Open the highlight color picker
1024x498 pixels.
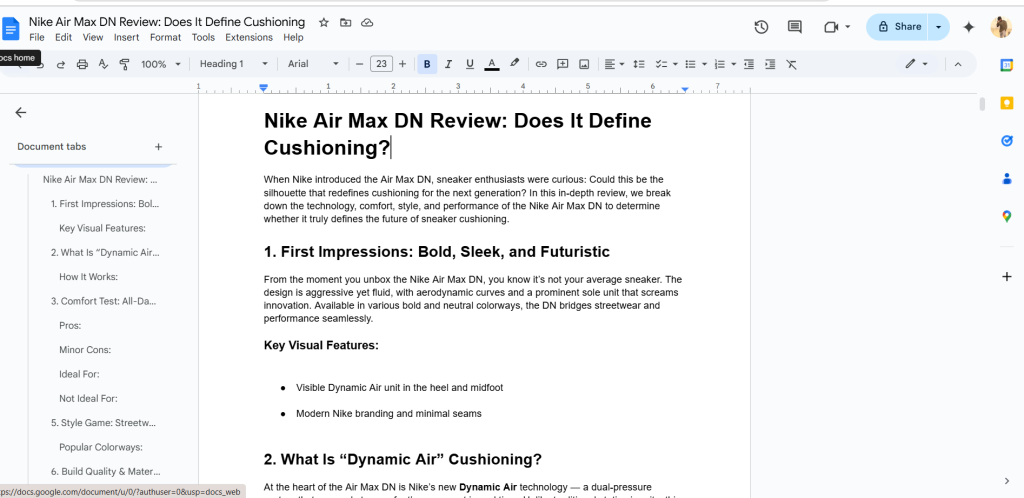515,64
